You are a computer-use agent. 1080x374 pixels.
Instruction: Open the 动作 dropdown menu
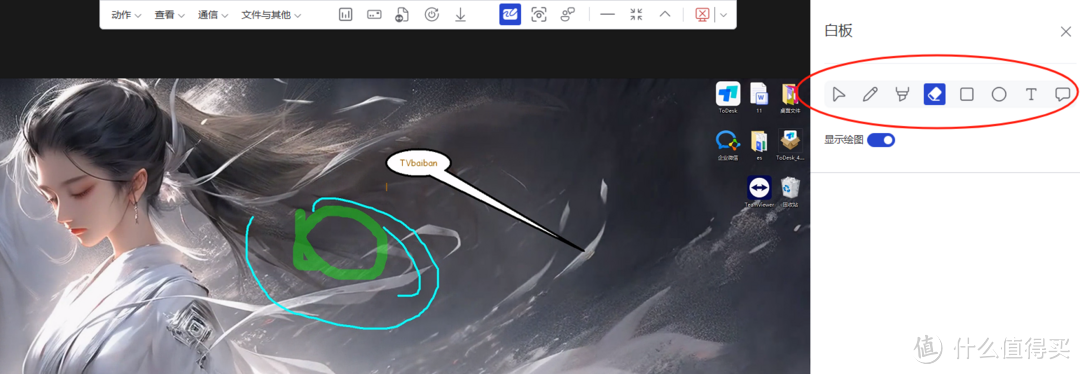click(126, 14)
